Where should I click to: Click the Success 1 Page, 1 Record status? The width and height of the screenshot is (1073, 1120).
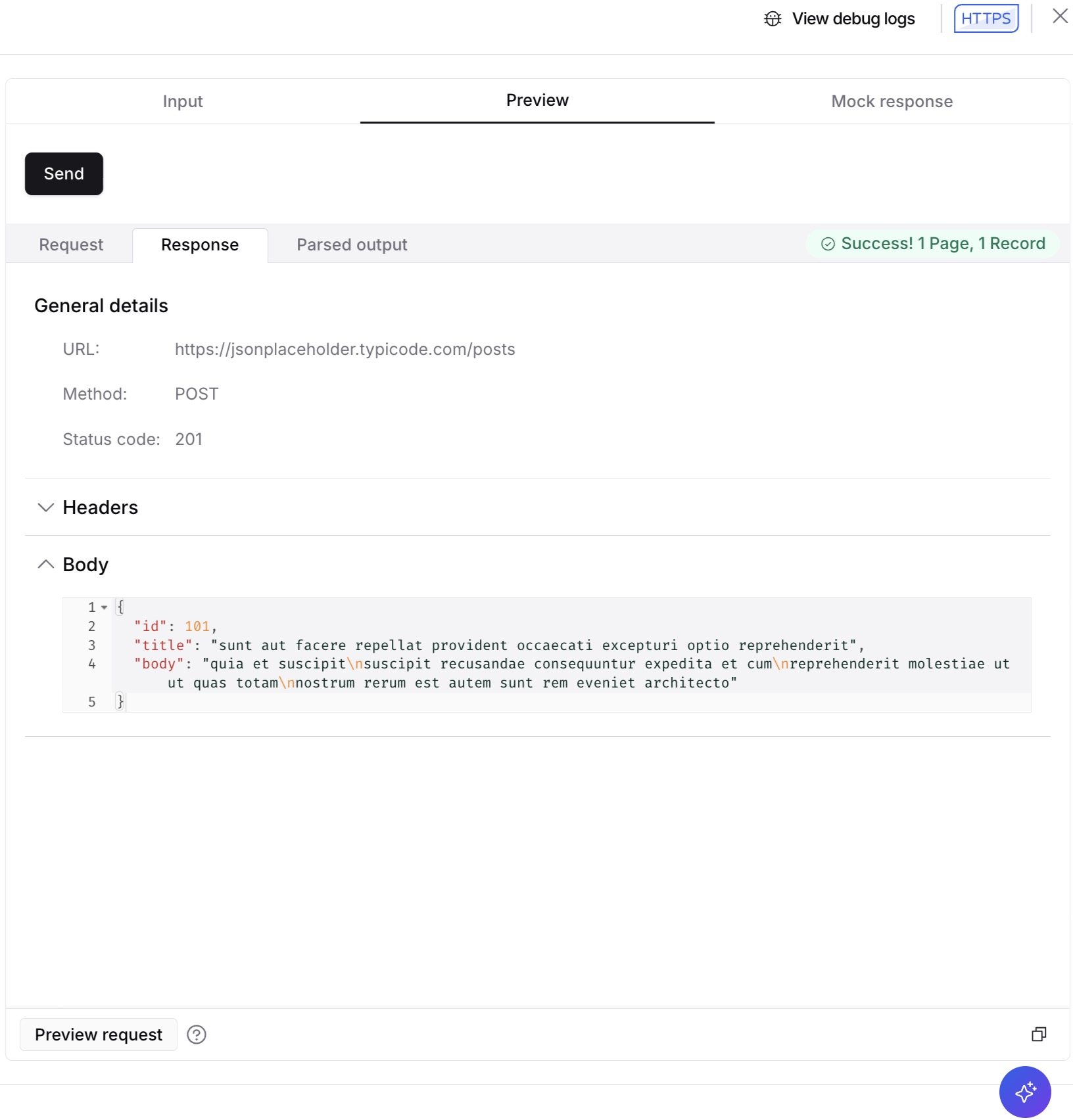(932, 244)
